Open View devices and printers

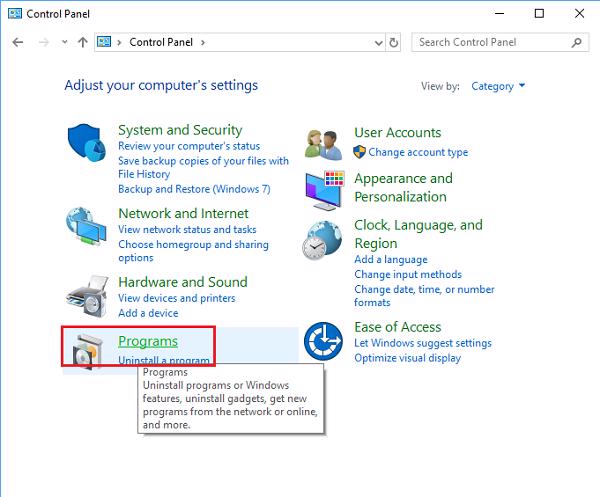click(176, 298)
